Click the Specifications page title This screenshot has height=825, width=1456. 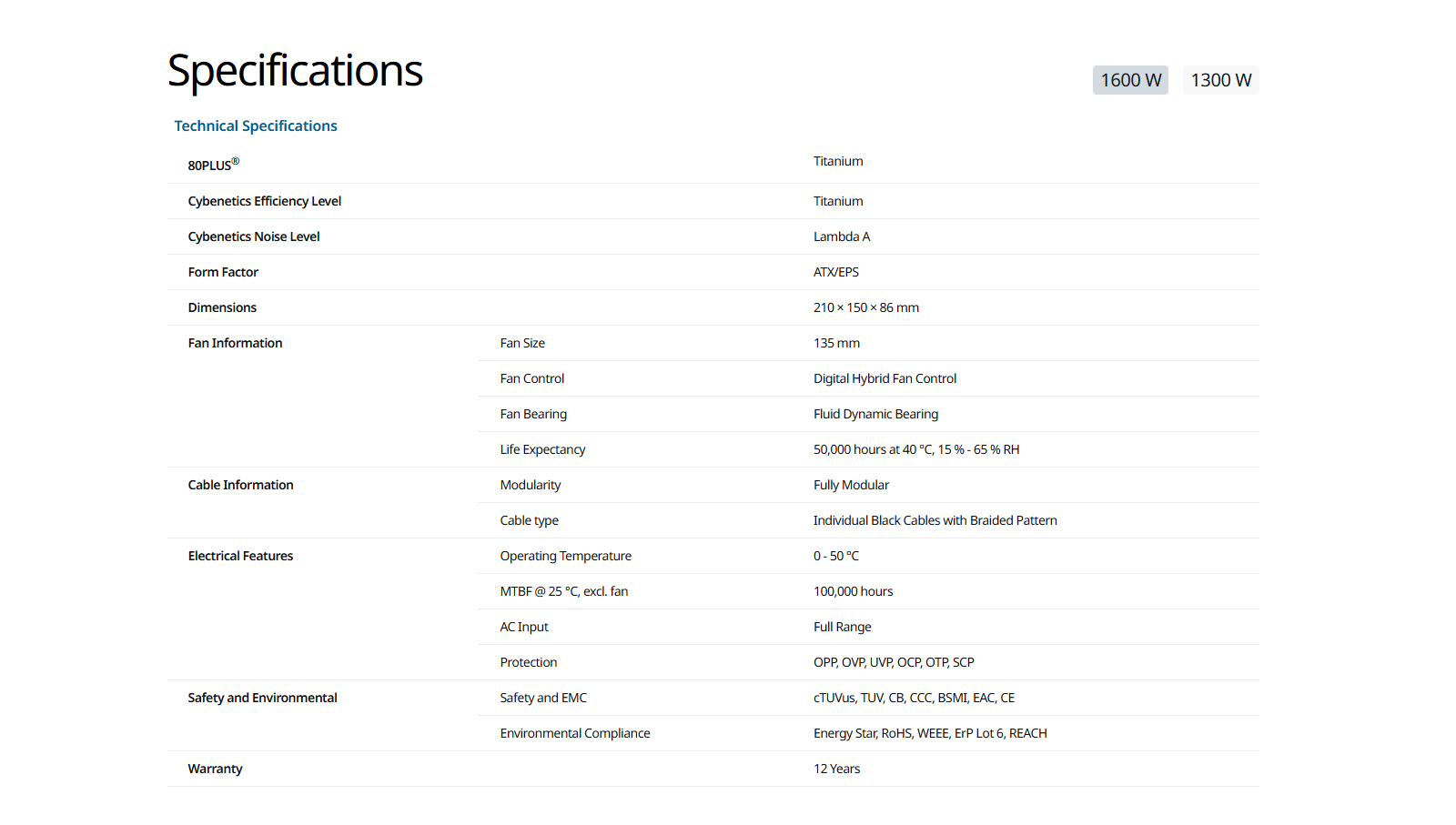[295, 71]
